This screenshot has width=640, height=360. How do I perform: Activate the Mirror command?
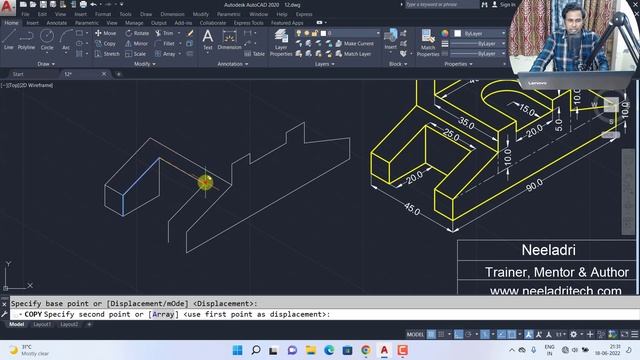(137, 43)
